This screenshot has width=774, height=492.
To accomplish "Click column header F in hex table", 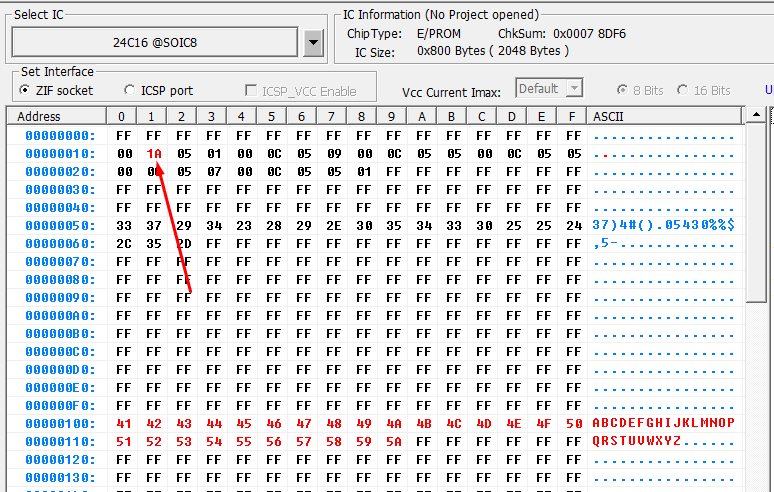I will [x=573, y=116].
